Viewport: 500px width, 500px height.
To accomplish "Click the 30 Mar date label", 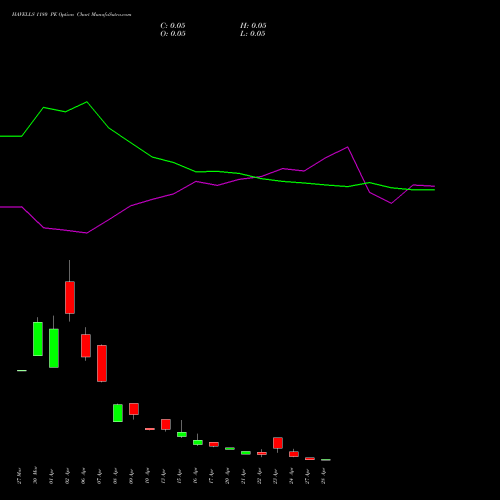I will point(36,476).
